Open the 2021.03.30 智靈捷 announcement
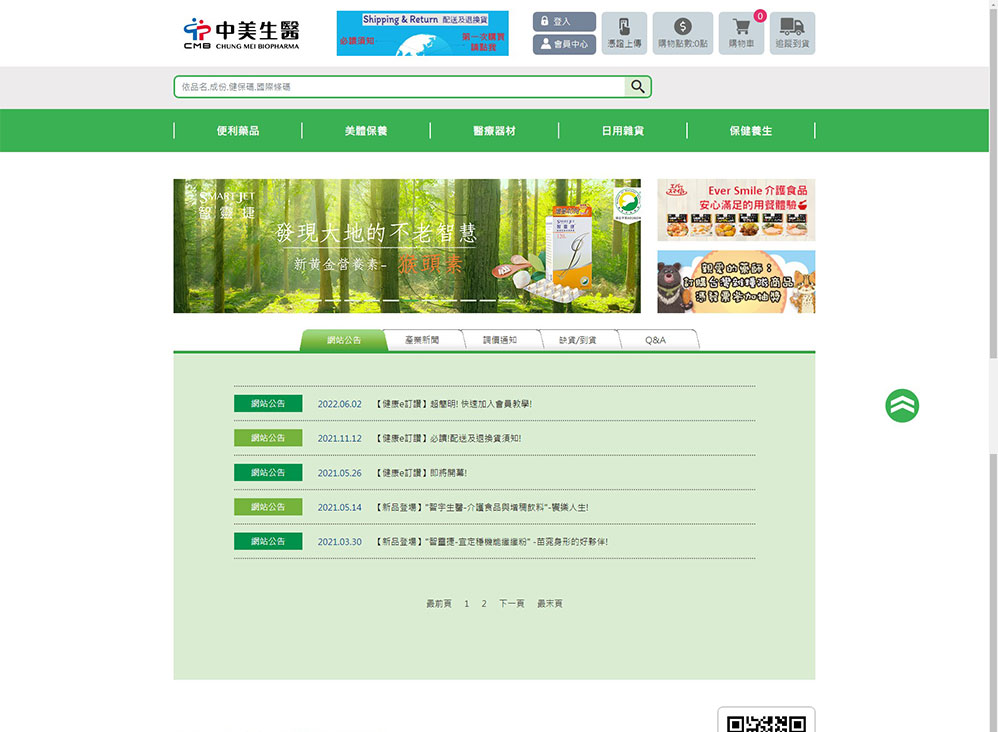 click(x=492, y=542)
